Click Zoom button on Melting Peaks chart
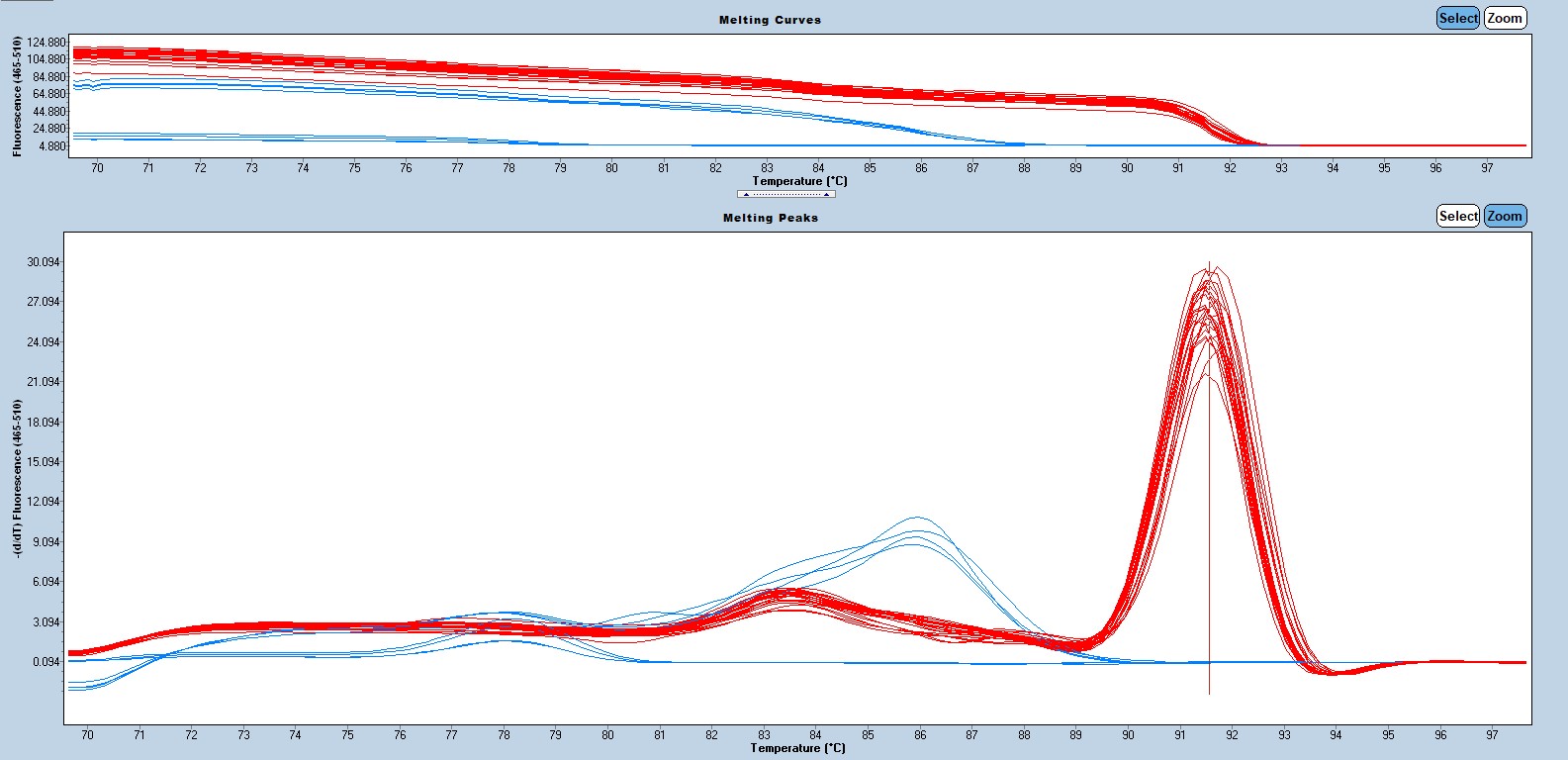Image resolution: width=1568 pixels, height=760 pixels. click(x=1505, y=216)
